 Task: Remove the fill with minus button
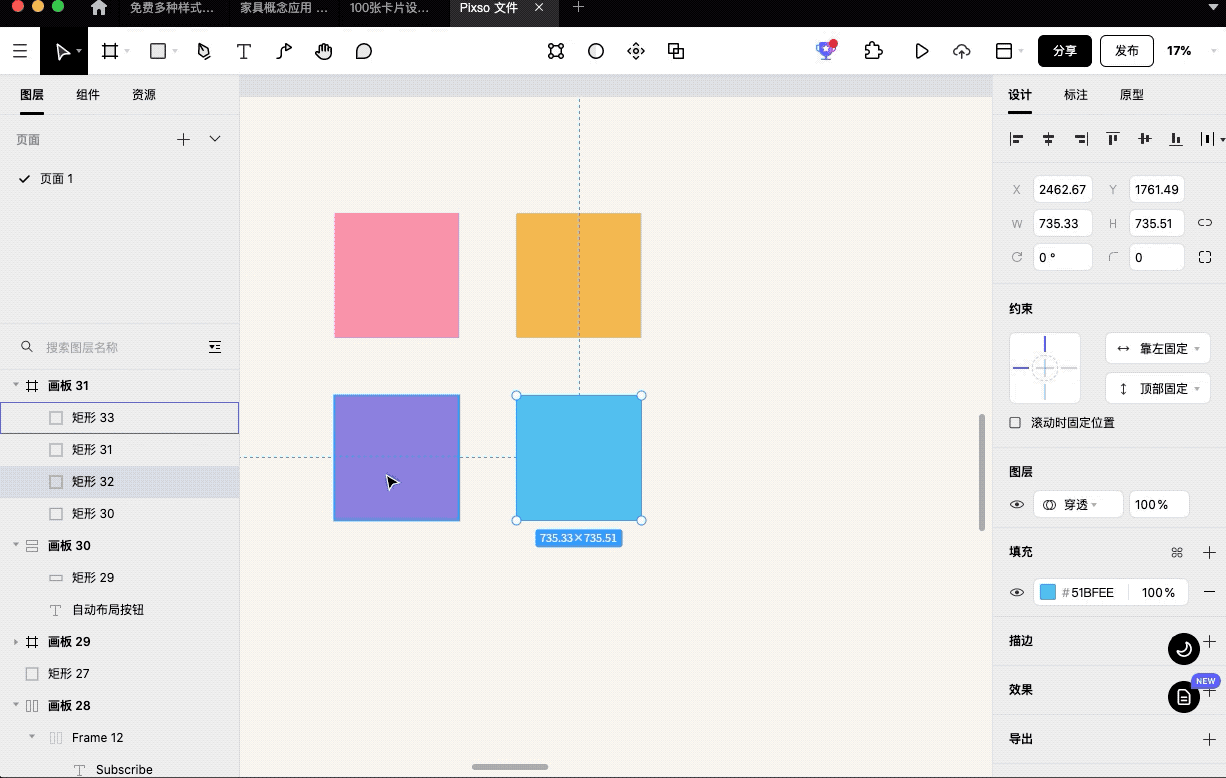point(1209,592)
